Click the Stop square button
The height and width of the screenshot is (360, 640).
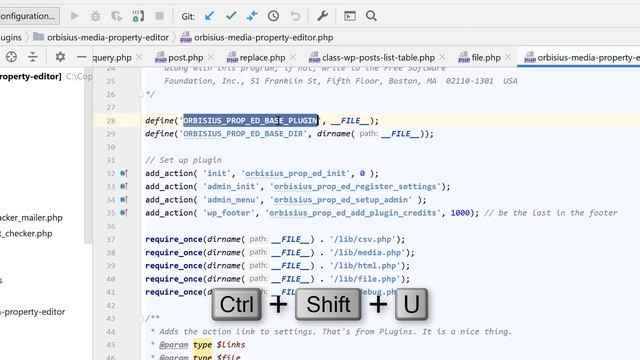click(x=160, y=16)
